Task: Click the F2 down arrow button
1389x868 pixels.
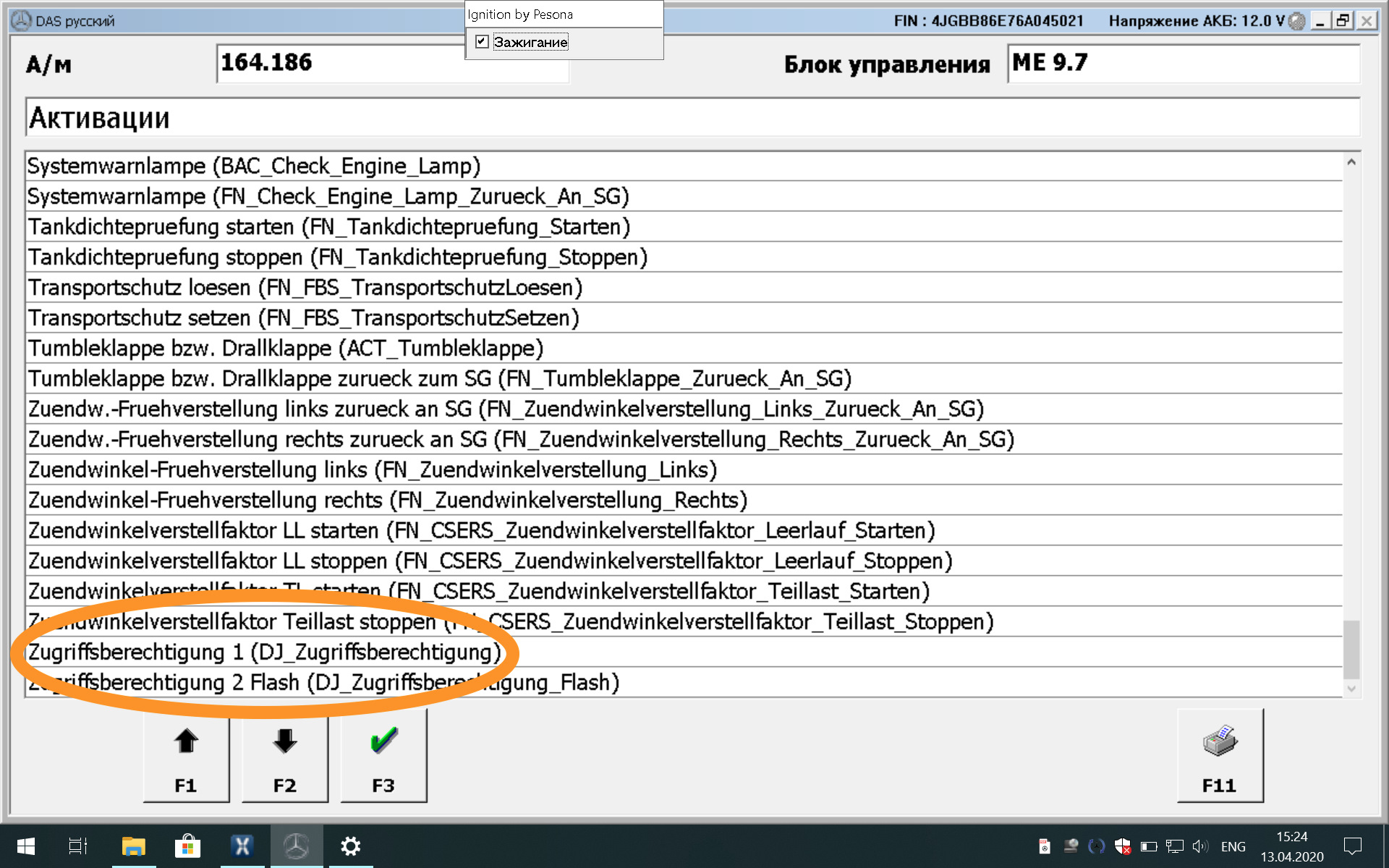Action: pyautogui.click(x=284, y=756)
